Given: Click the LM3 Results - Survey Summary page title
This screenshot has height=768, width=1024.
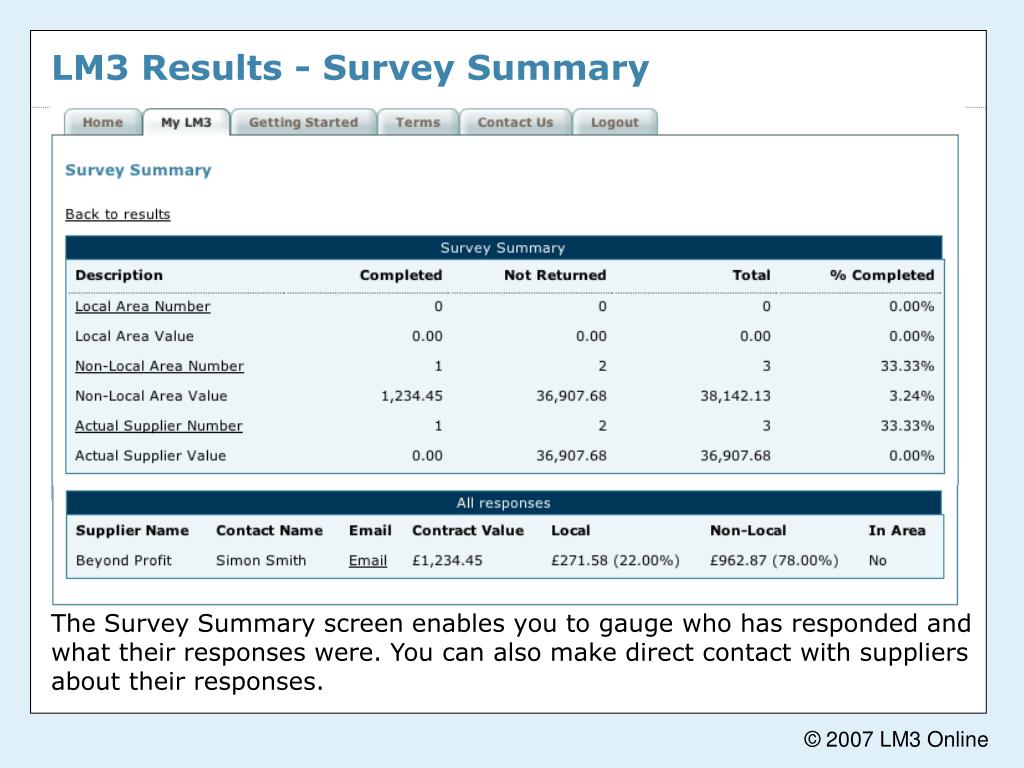Looking at the screenshot, I should point(350,69).
